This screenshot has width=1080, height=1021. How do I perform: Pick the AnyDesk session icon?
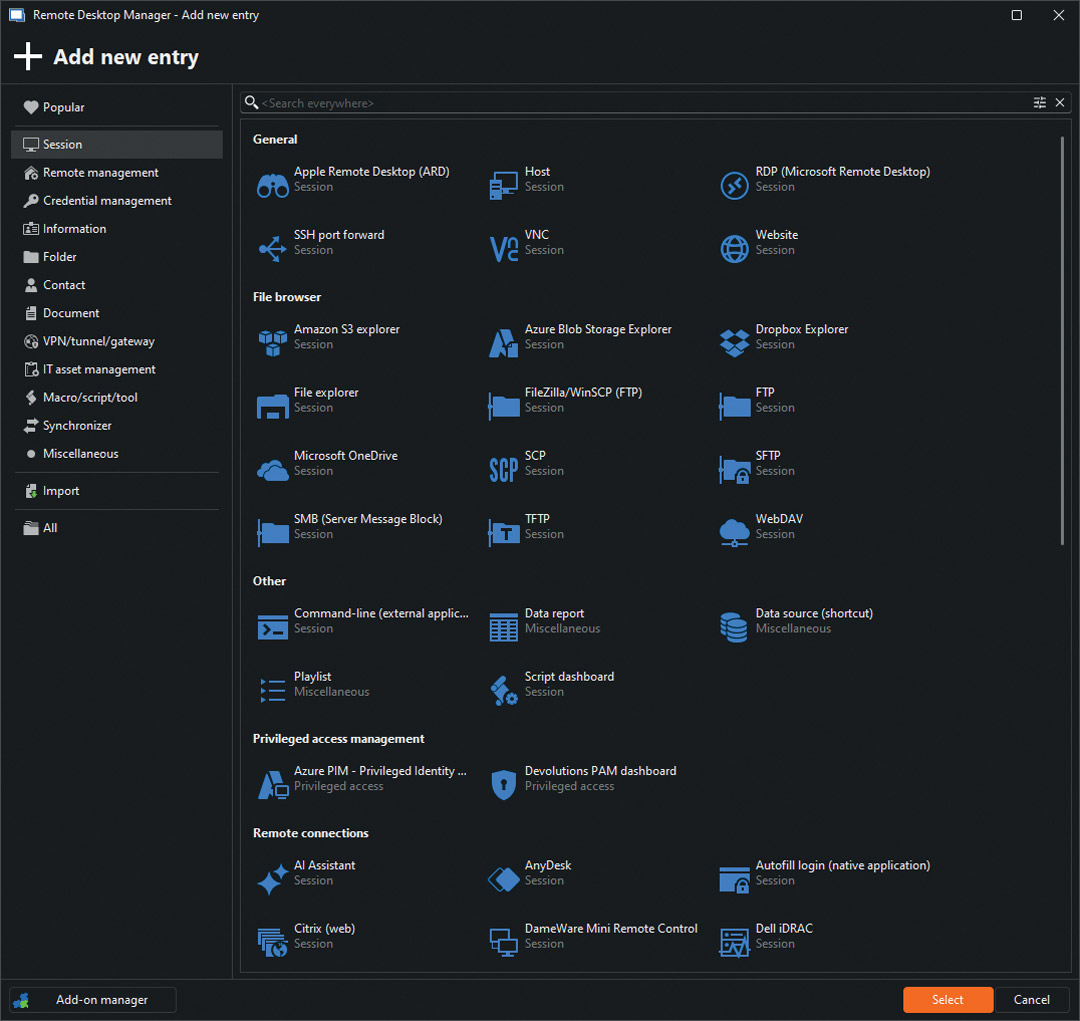pos(503,879)
